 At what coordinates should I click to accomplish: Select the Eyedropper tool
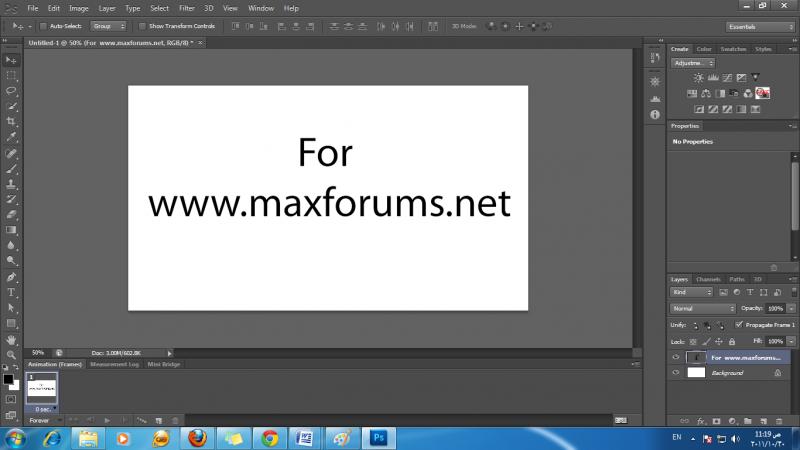11,137
